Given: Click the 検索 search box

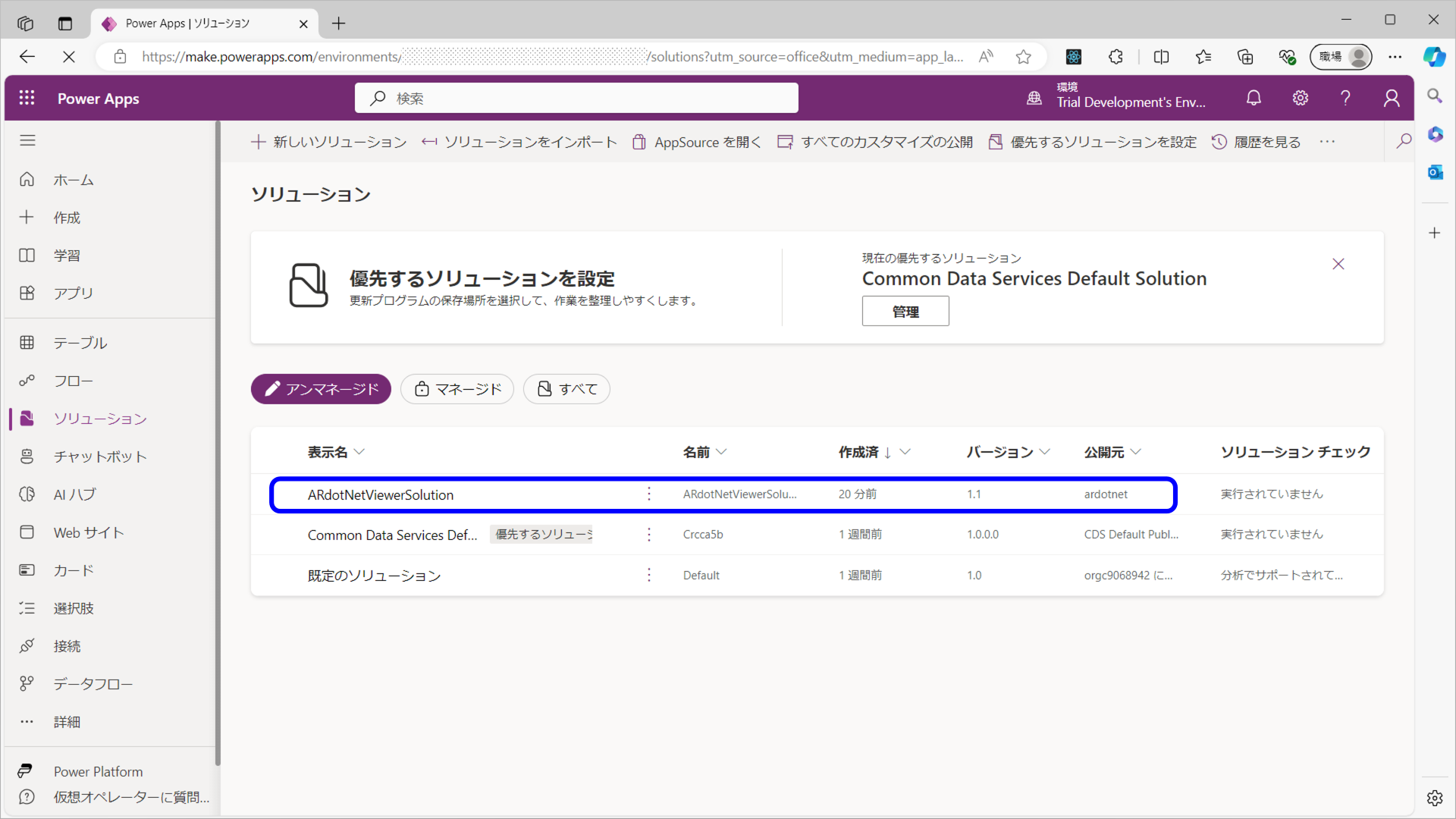Looking at the screenshot, I should 576,98.
